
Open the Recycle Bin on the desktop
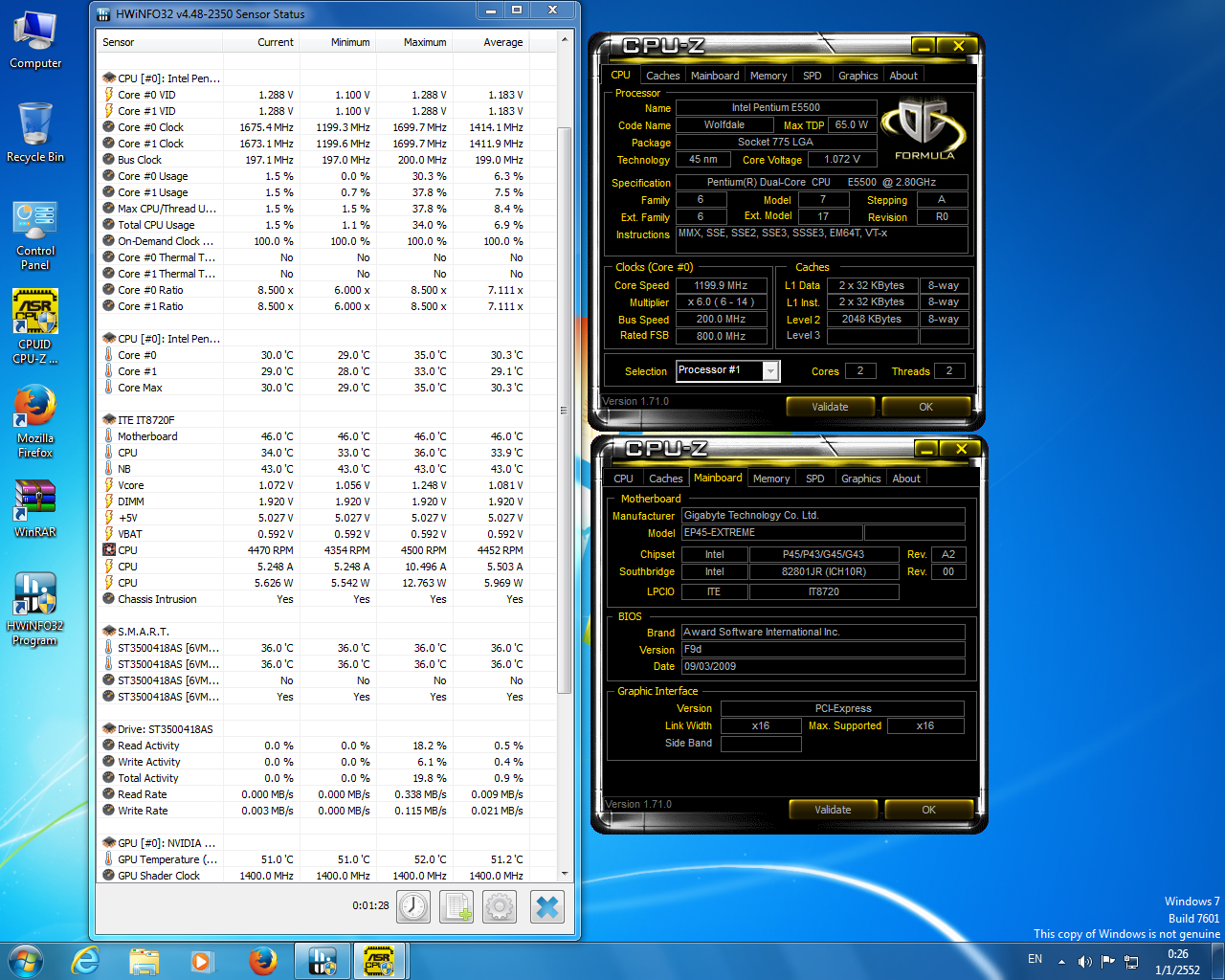(x=35, y=132)
